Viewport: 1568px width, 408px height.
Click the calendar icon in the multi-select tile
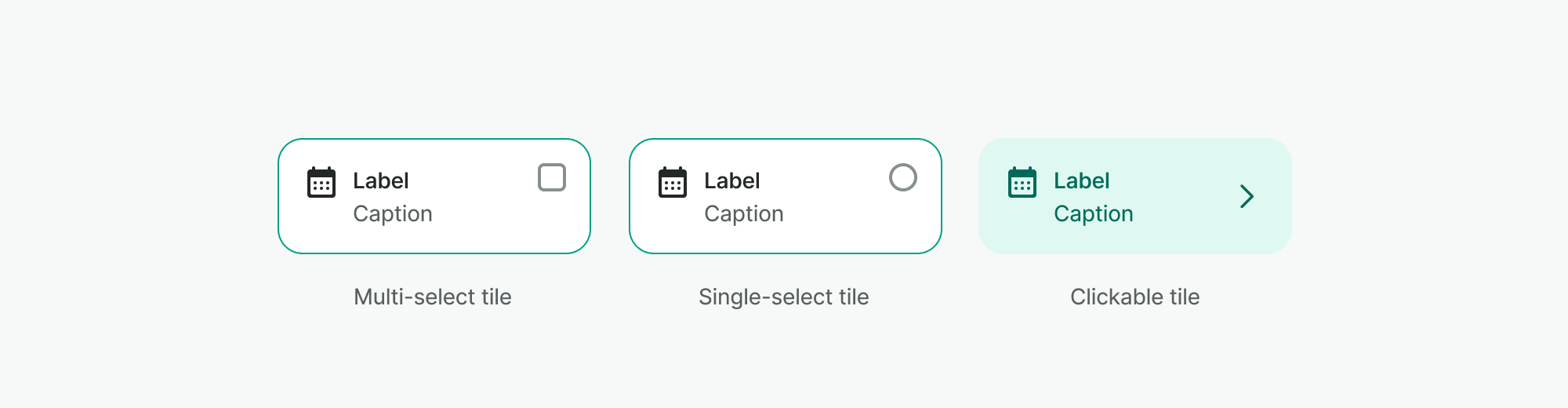coord(321,182)
